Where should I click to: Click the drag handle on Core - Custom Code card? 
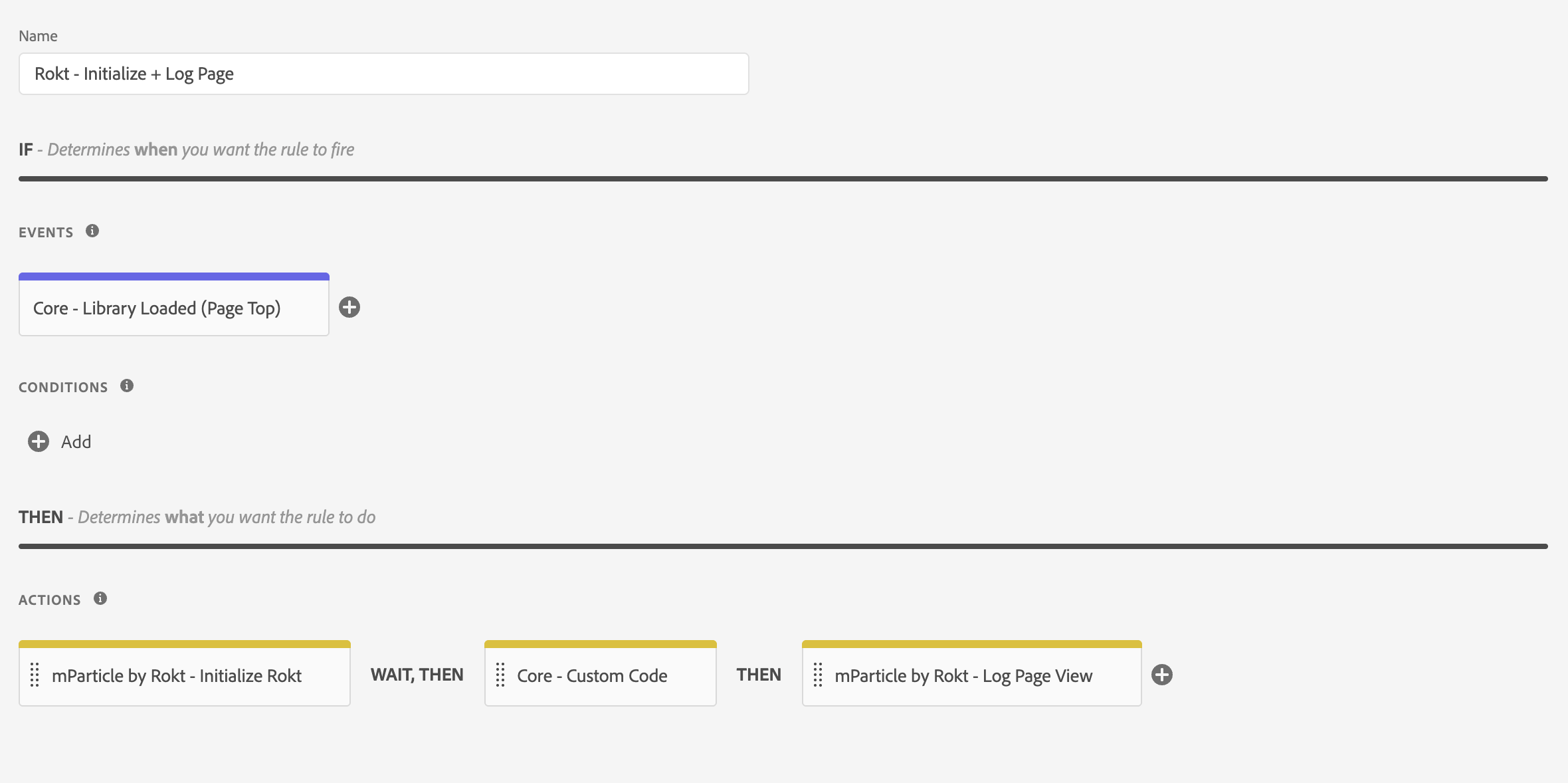click(x=500, y=675)
